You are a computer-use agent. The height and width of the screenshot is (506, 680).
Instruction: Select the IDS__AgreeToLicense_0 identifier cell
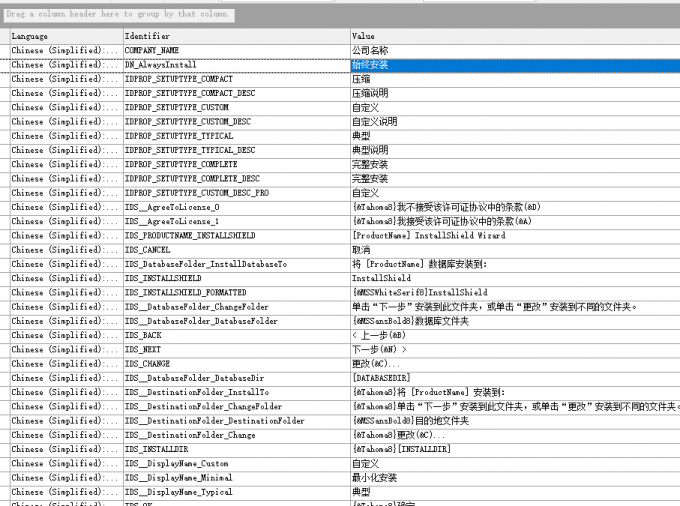tap(236, 207)
